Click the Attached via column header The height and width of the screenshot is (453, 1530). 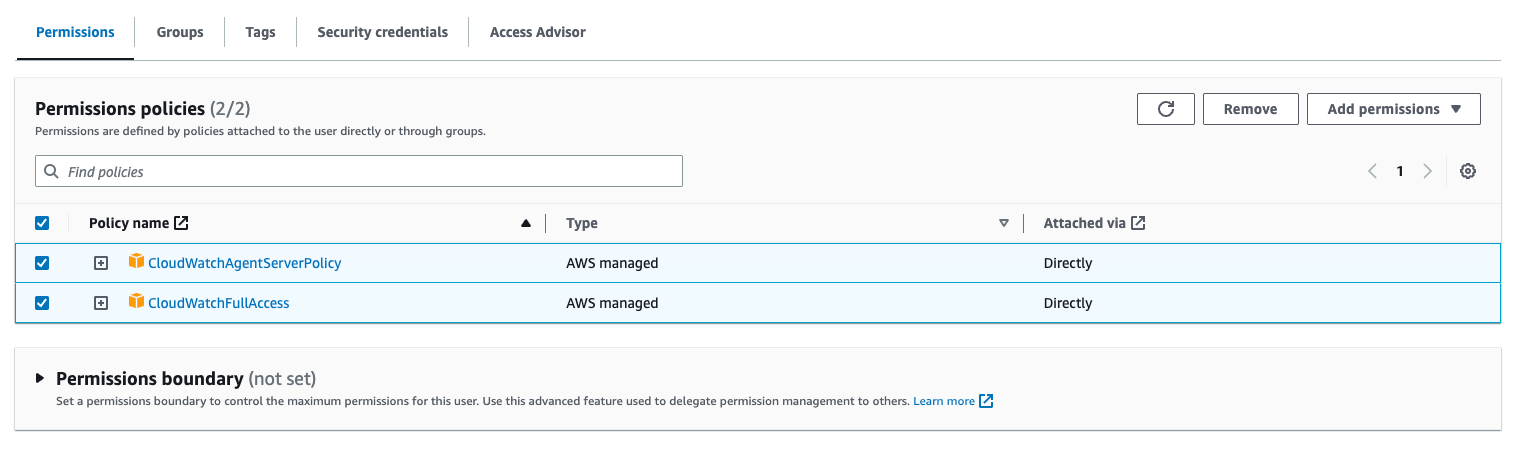click(1085, 223)
